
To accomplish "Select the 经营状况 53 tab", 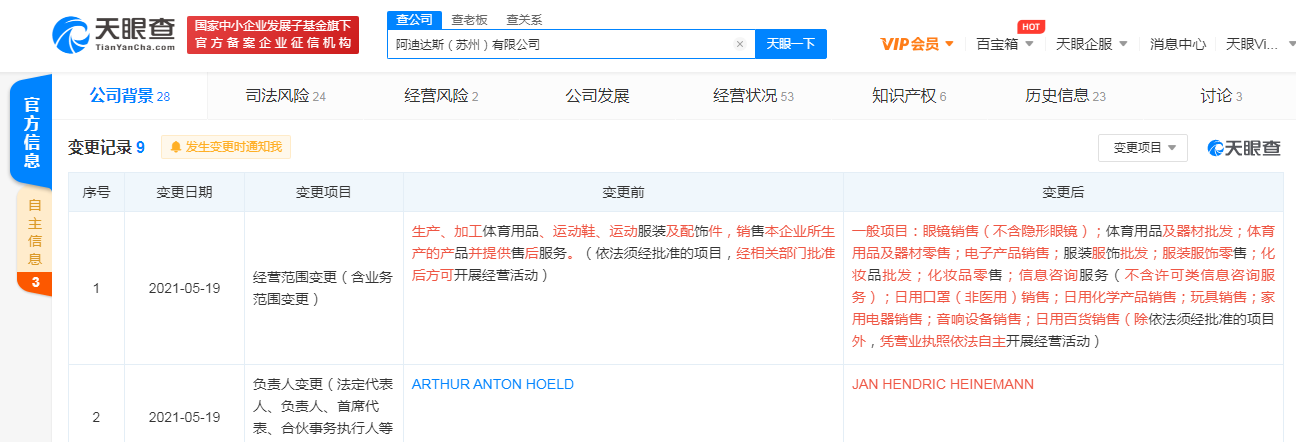I will pyautogui.click(x=753, y=96).
